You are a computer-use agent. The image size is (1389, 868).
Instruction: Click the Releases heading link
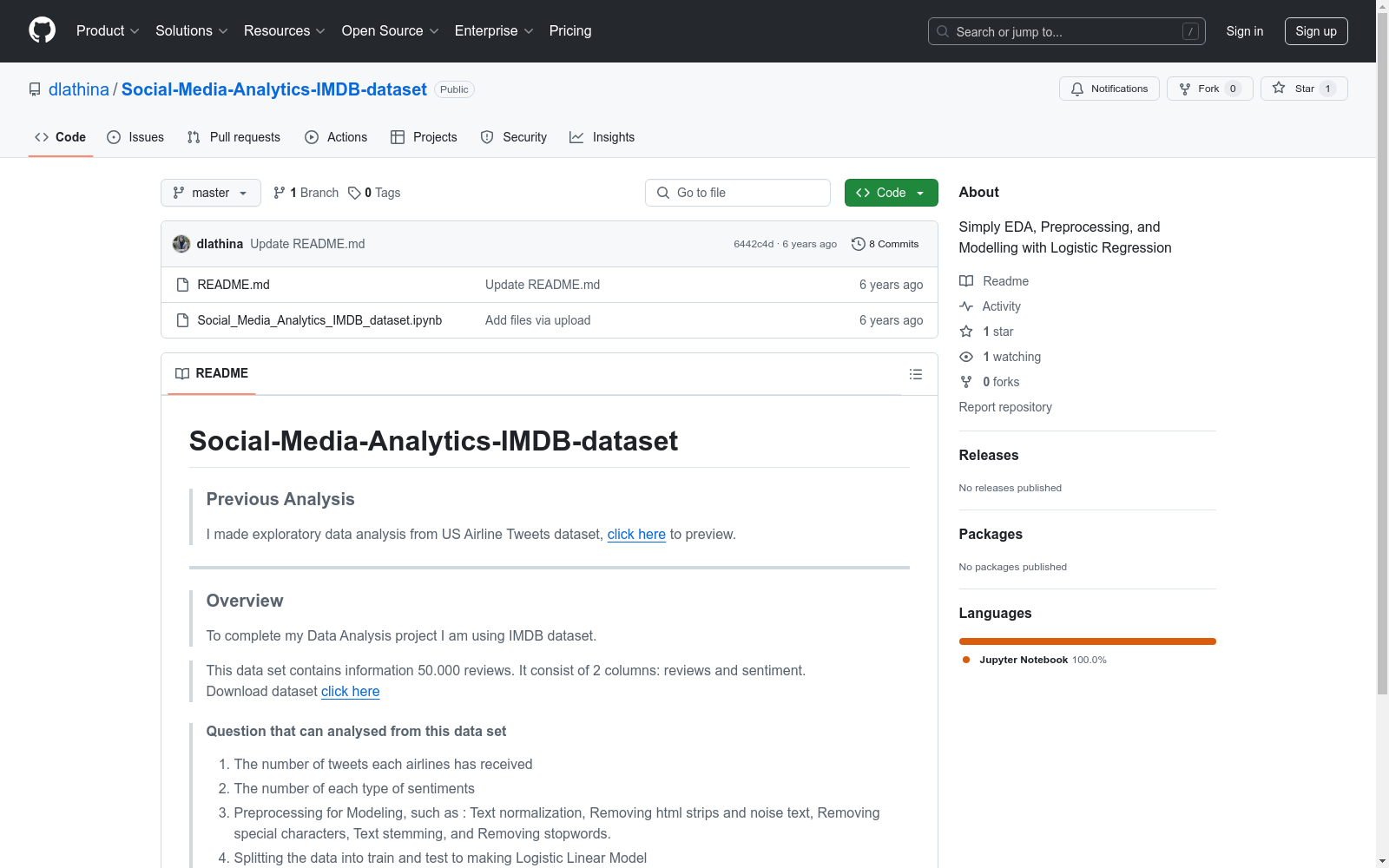[989, 456]
